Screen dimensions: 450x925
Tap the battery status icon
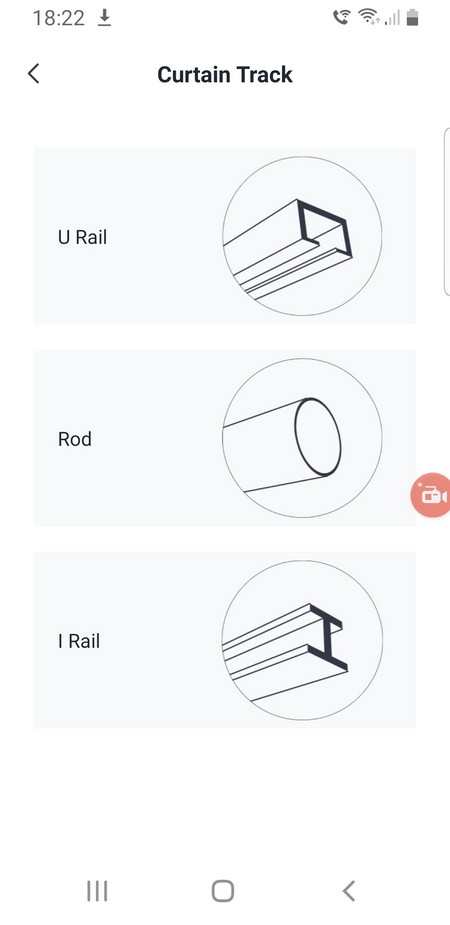coord(412,18)
